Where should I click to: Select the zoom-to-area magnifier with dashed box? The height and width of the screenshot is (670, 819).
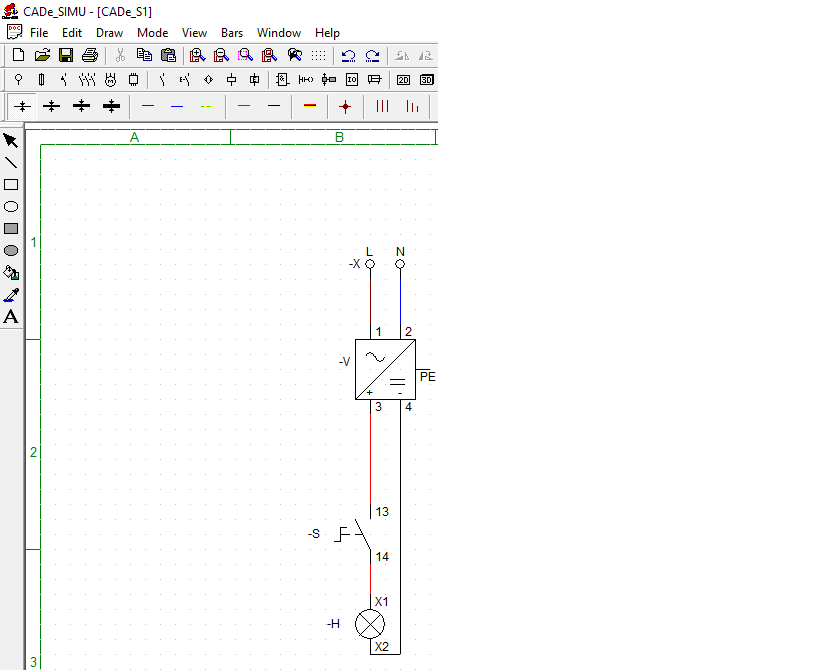pos(245,55)
